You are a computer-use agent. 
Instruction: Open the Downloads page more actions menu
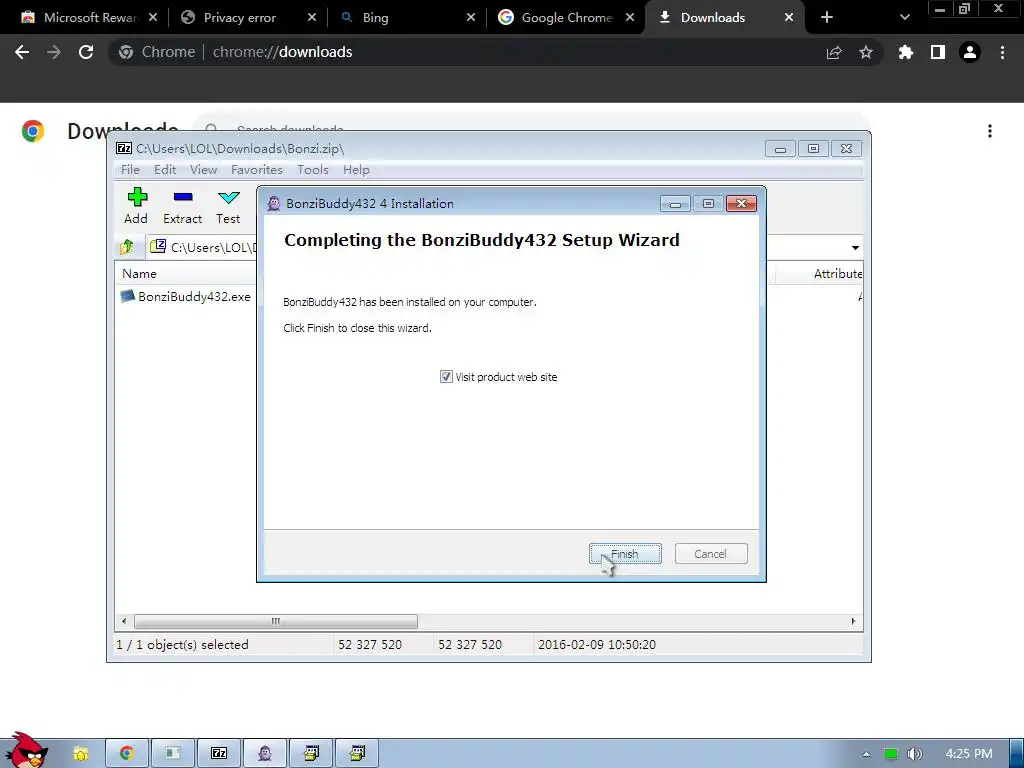pyautogui.click(x=990, y=131)
